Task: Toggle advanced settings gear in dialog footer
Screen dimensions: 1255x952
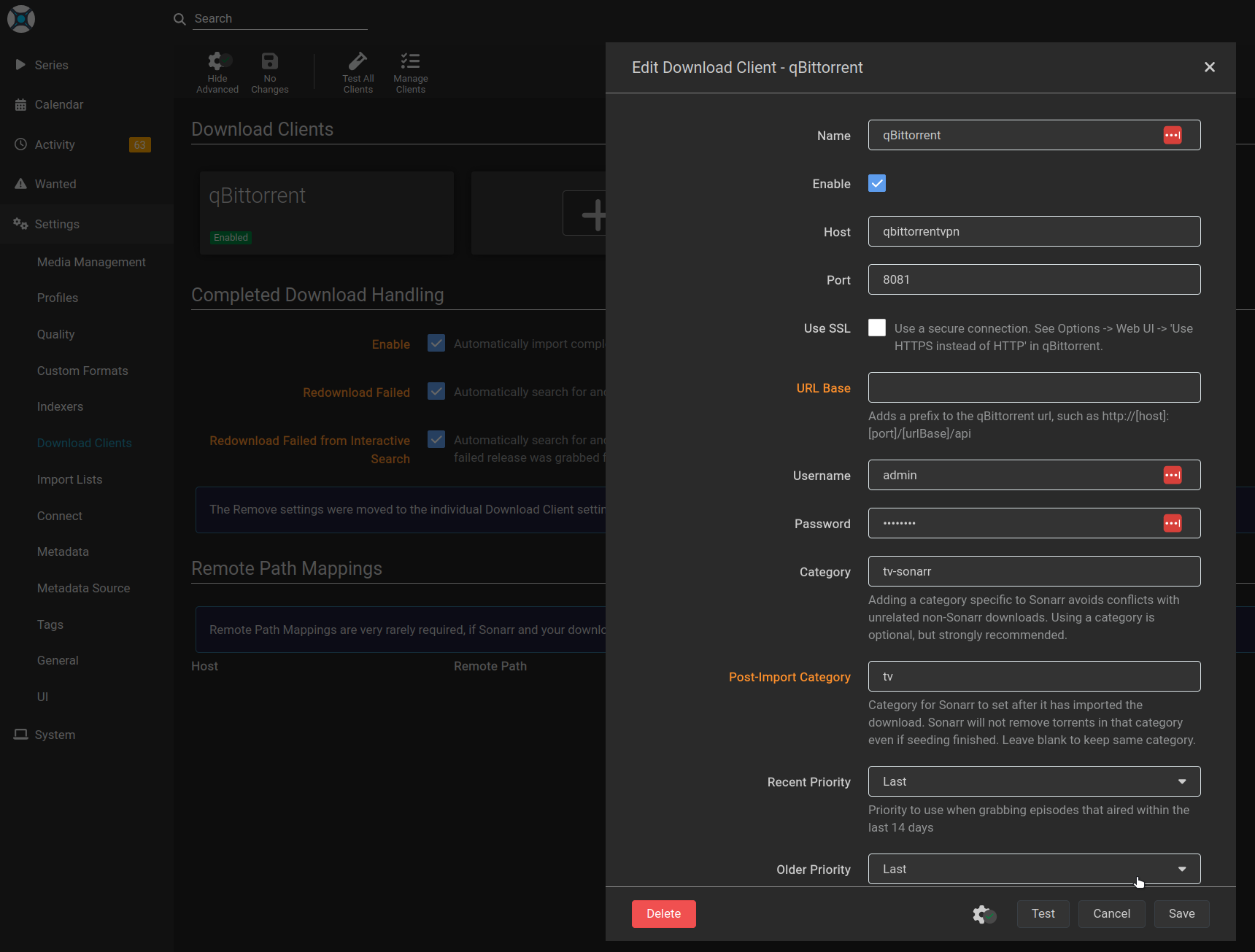Action: tap(984, 914)
